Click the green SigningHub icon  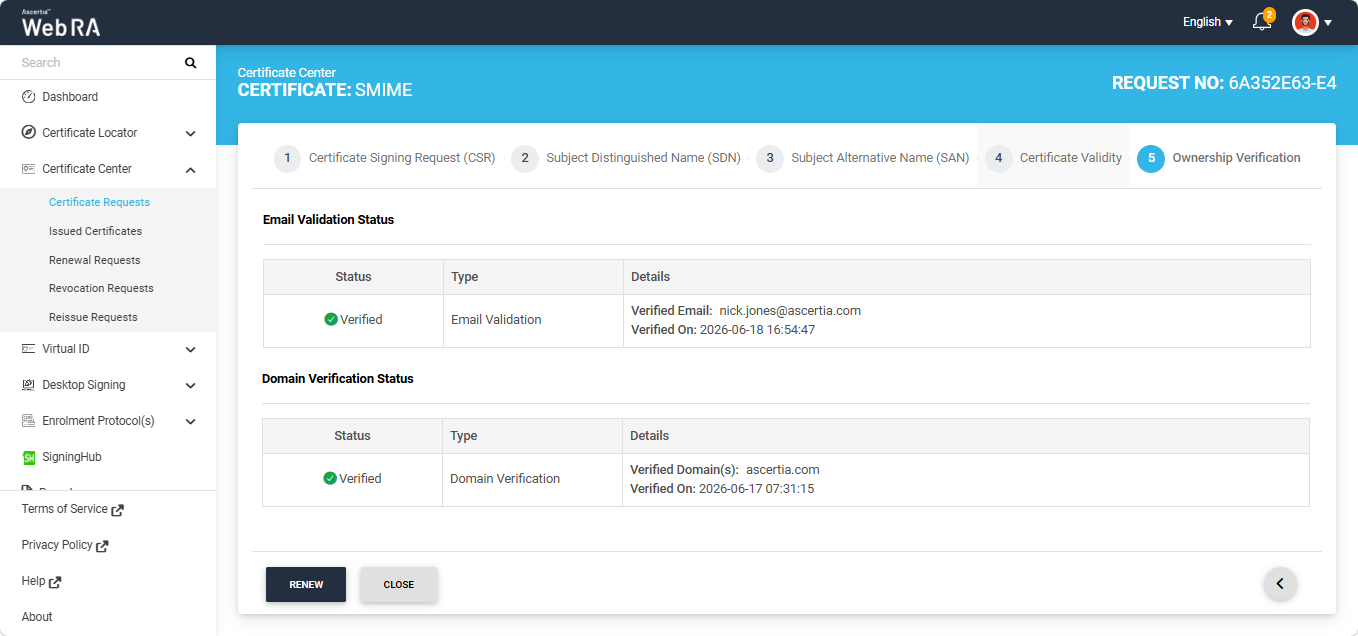click(28, 457)
